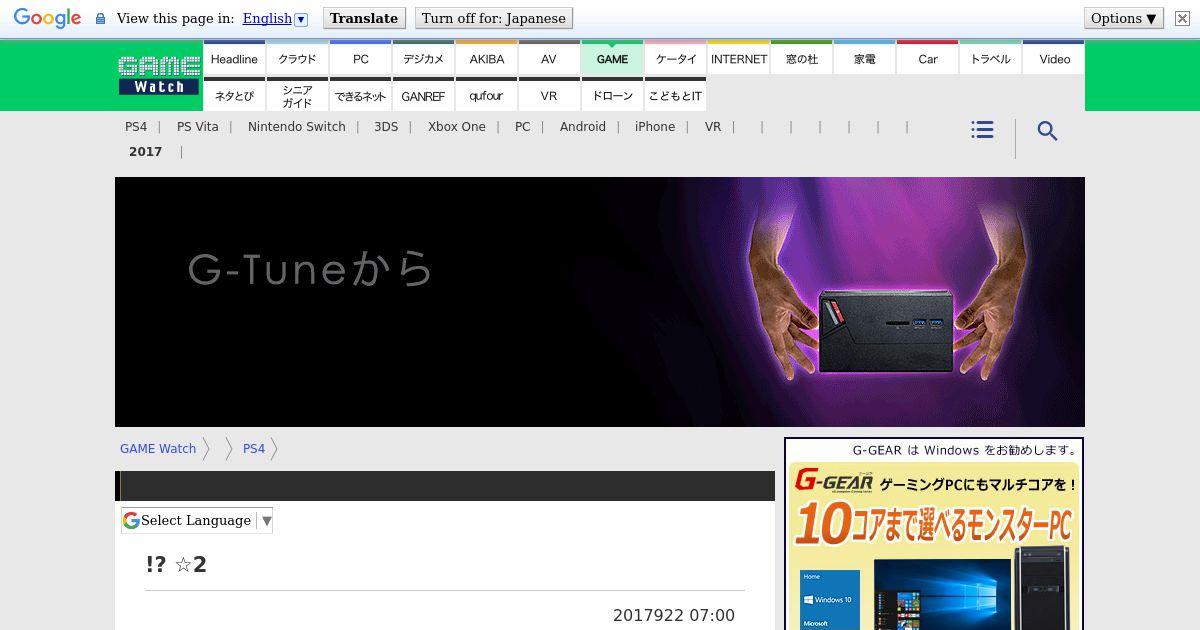Click the article heading !? ☆2
Image resolution: width=1200 pixels, height=630 pixels.
(x=176, y=564)
